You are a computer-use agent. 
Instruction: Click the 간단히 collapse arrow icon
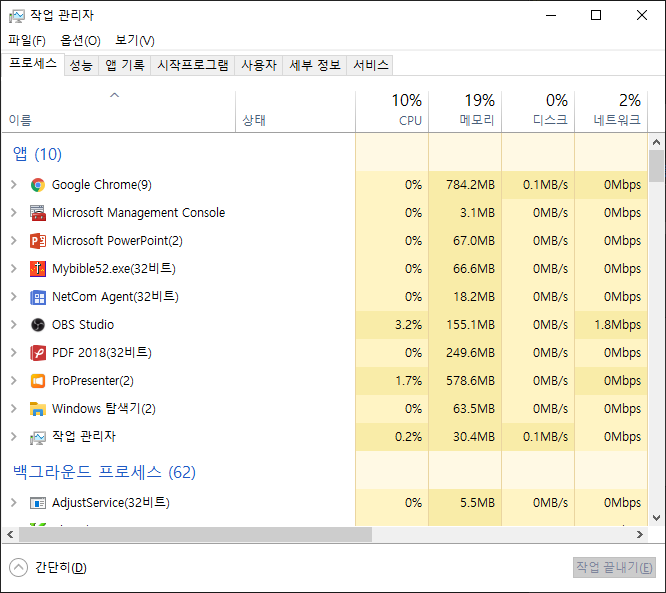[x=18, y=568]
